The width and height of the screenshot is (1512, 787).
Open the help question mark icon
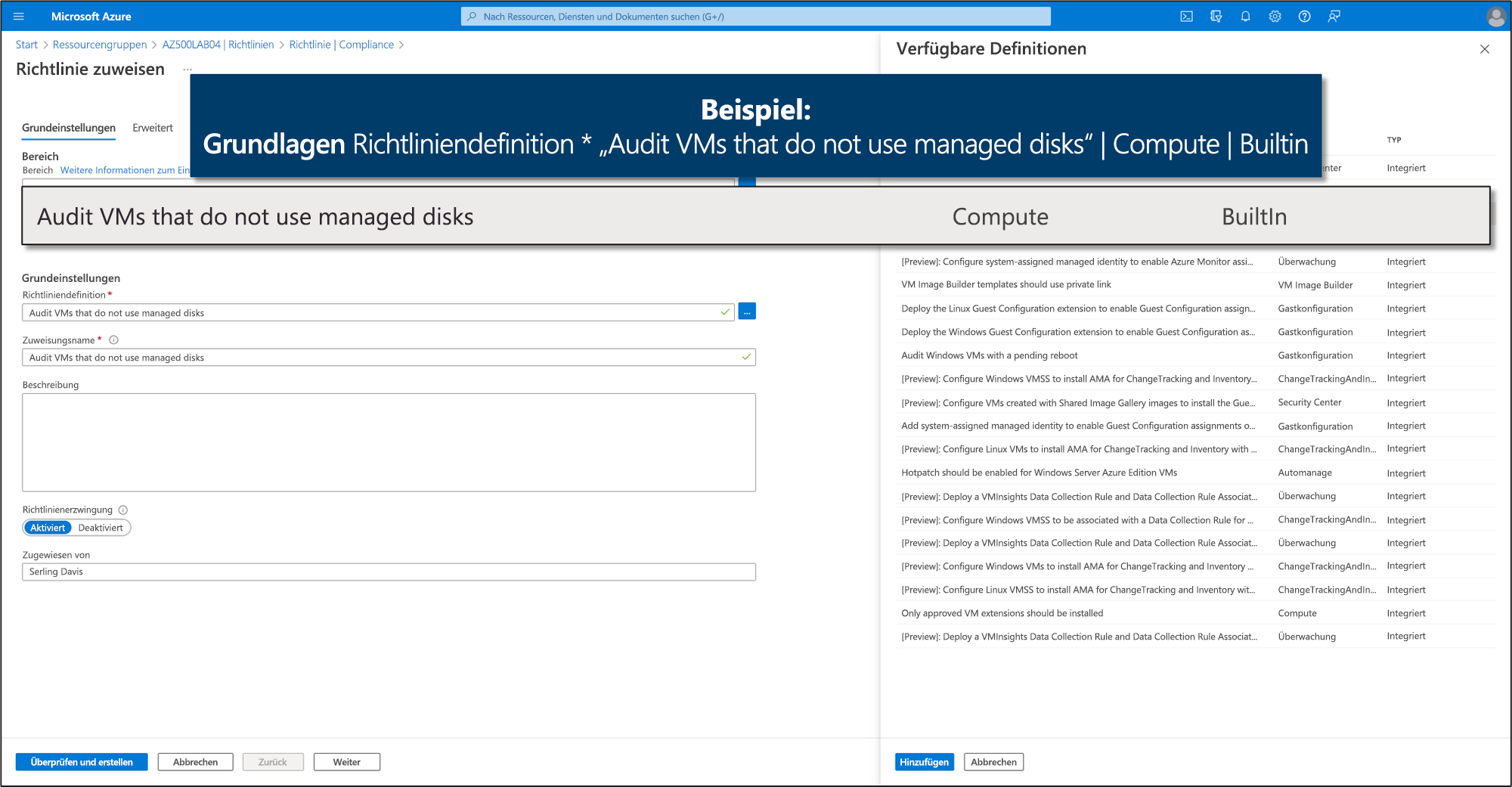click(x=1304, y=17)
